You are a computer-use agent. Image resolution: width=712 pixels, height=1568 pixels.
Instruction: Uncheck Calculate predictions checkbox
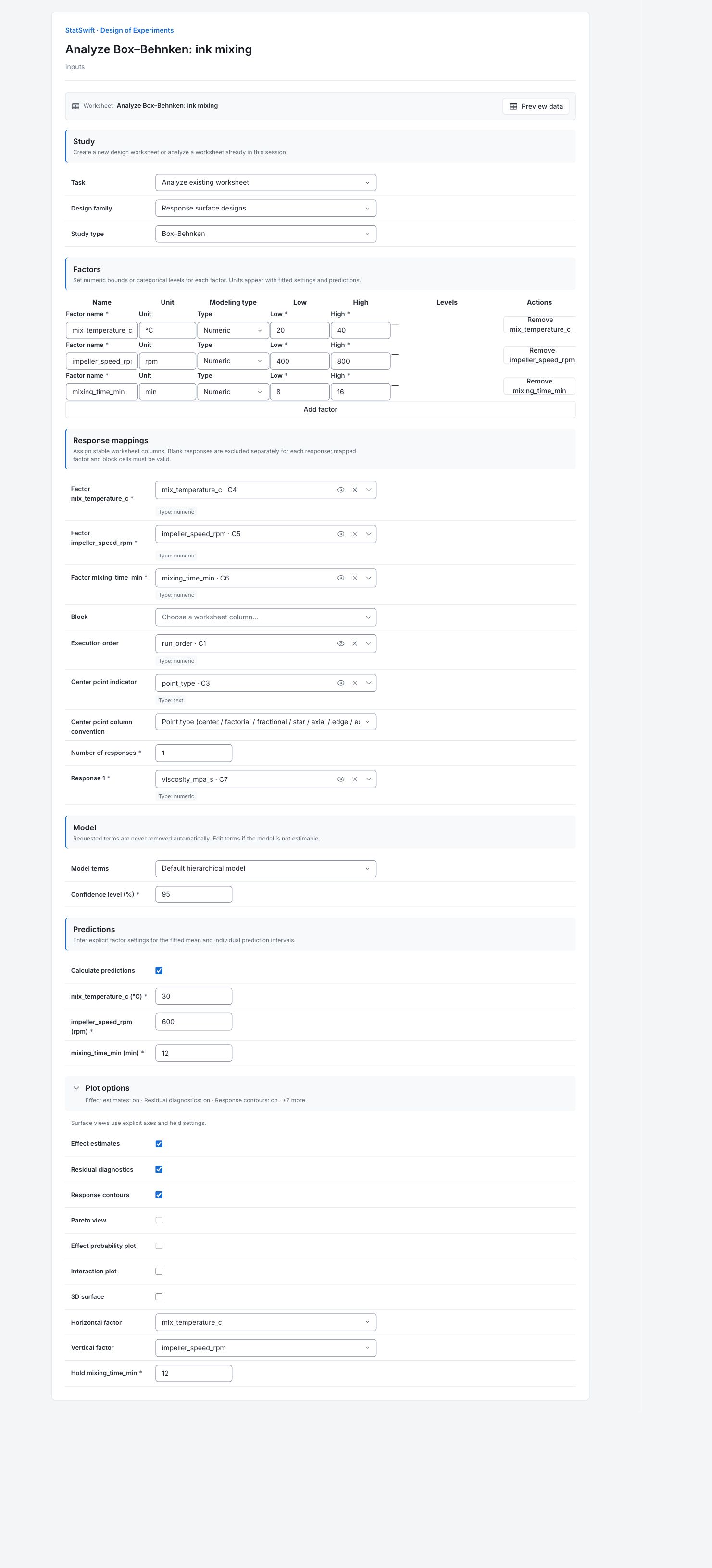click(x=159, y=970)
